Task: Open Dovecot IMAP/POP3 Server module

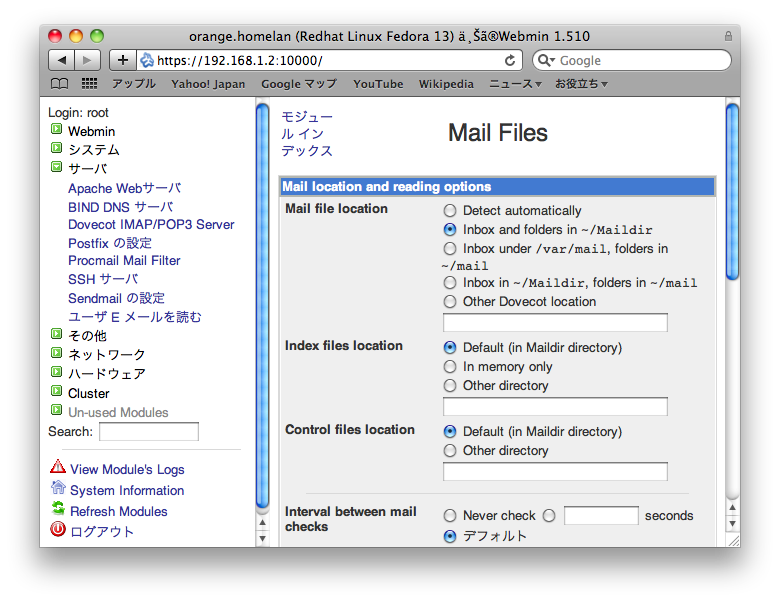Action: (x=151, y=225)
